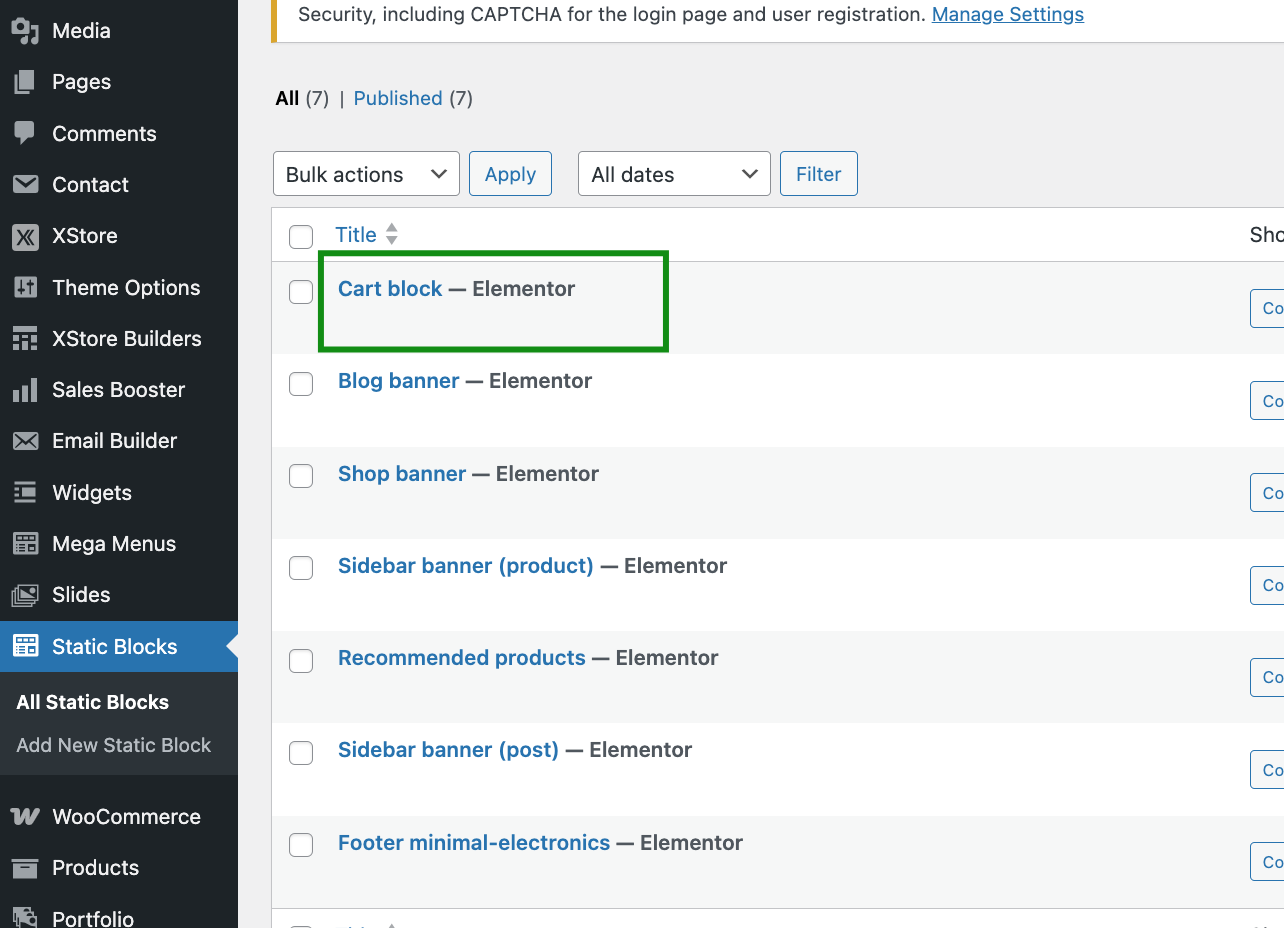This screenshot has width=1284, height=928.
Task: Tick the select-all checkbox beside Title
Action: click(x=301, y=237)
